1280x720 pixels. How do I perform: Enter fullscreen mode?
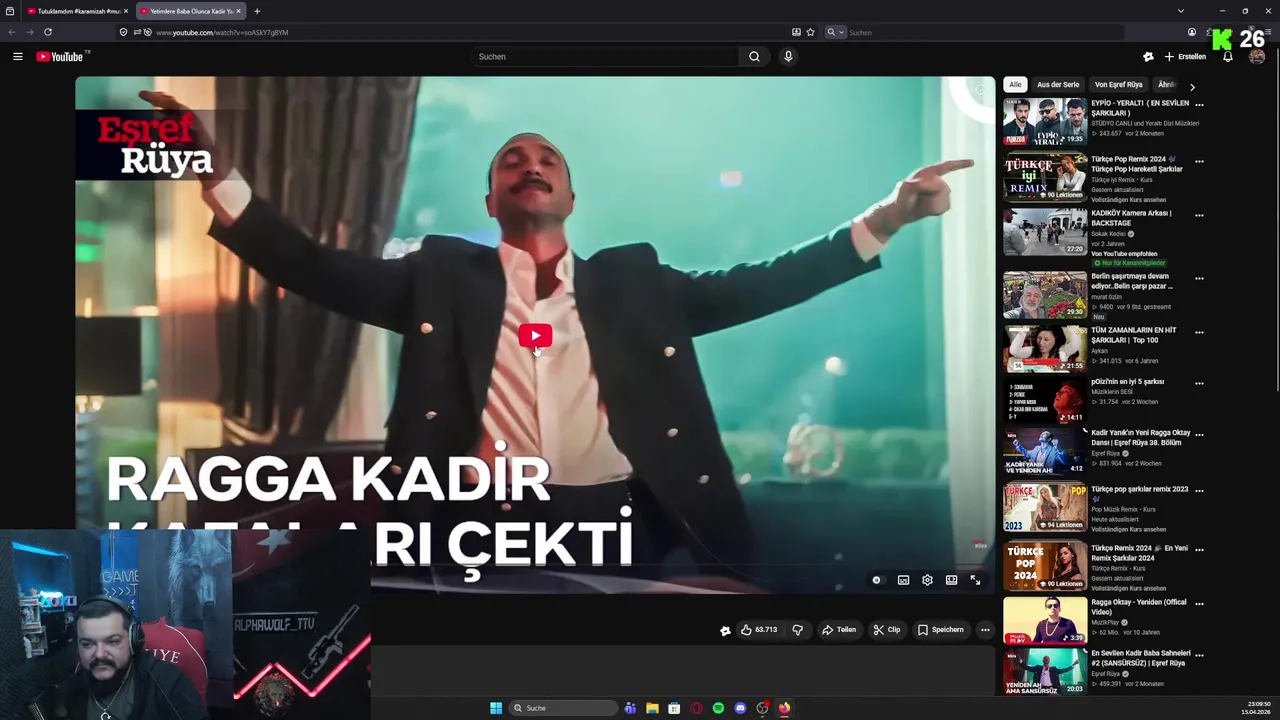[x=975, y=580]
